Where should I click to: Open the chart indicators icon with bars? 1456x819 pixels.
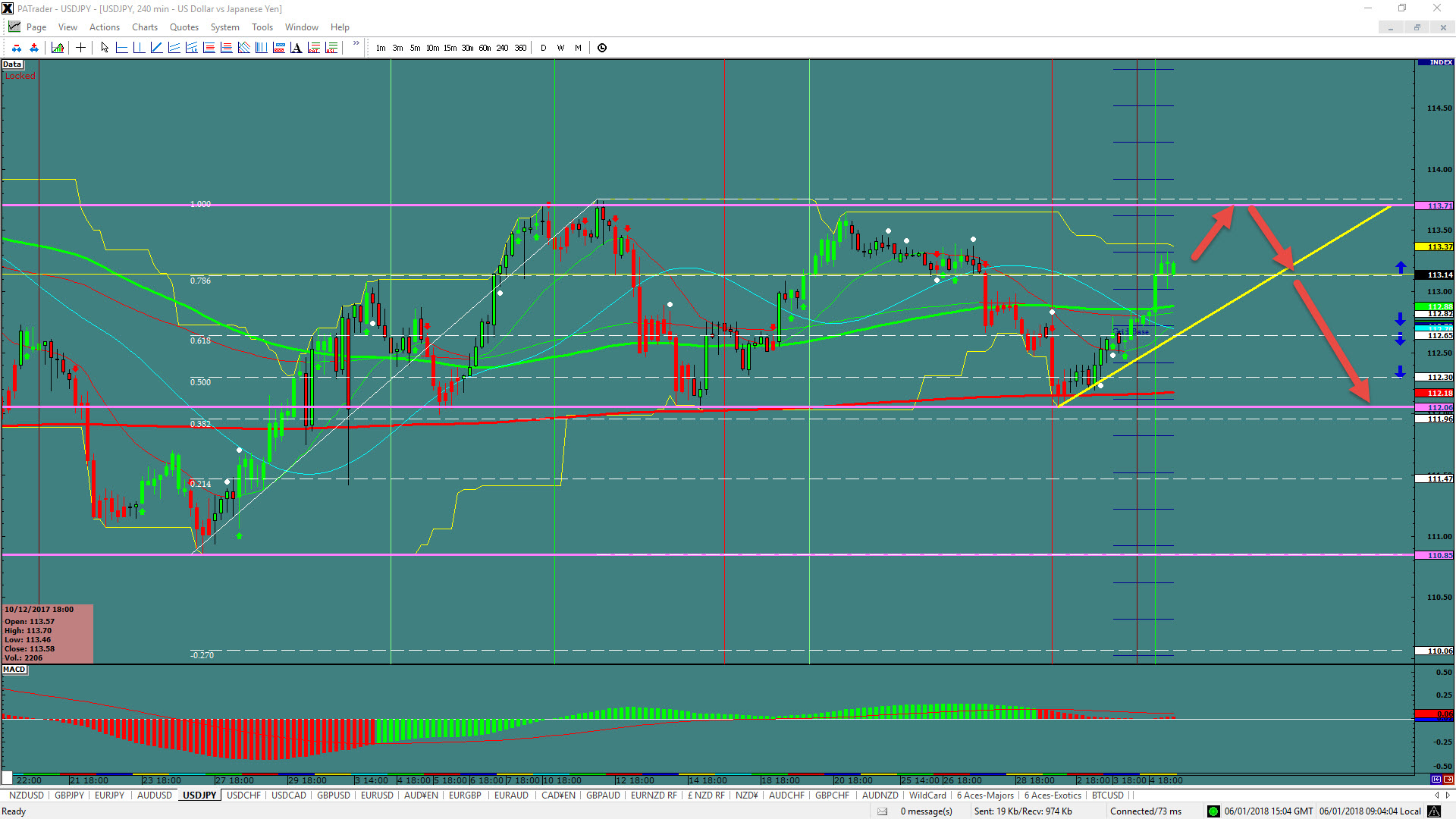(58, 48)
